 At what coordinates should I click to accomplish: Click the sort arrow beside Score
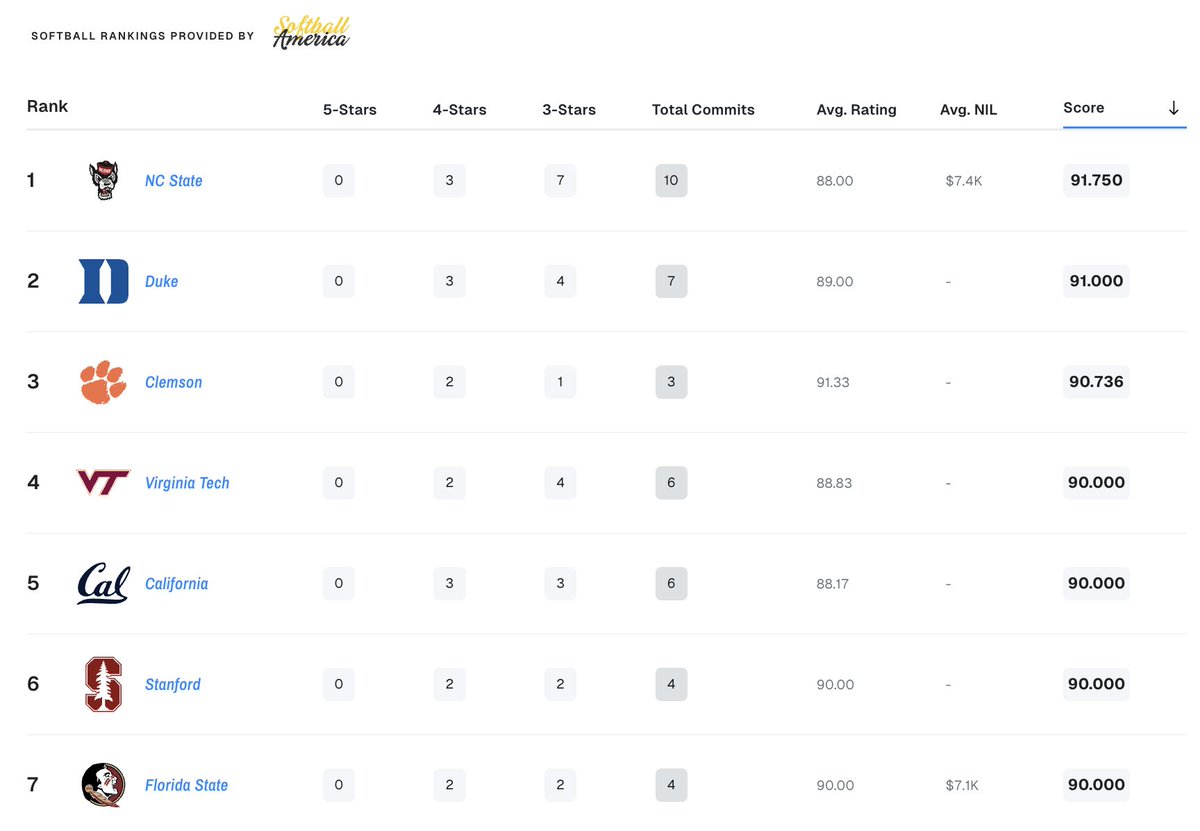pos(1174,108)
